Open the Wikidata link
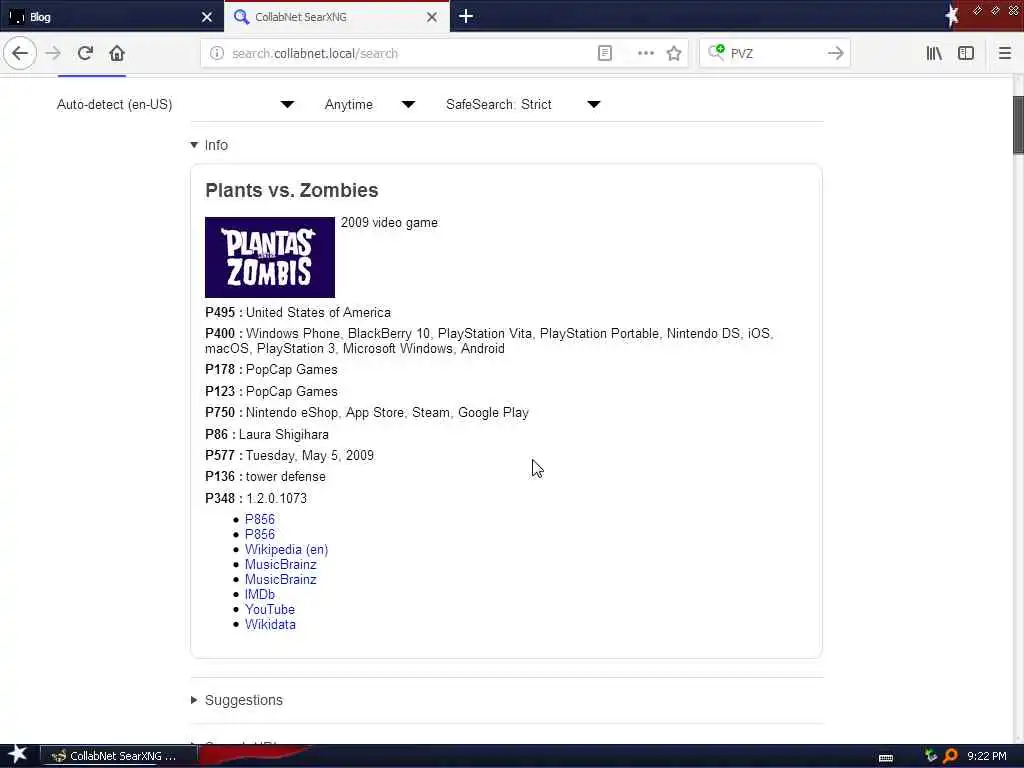 coord(270,624)
